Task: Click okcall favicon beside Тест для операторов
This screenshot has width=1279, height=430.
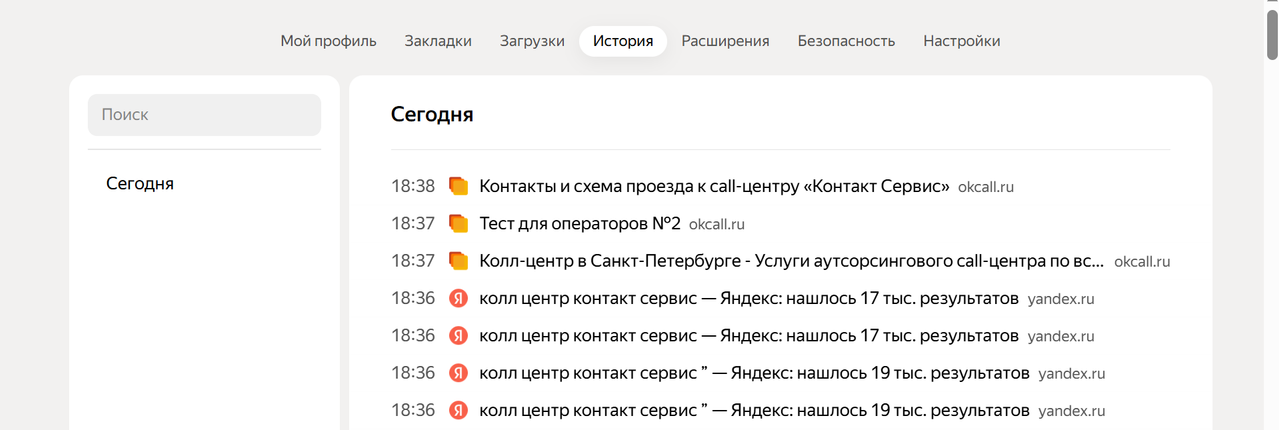Action: point(458,223)
